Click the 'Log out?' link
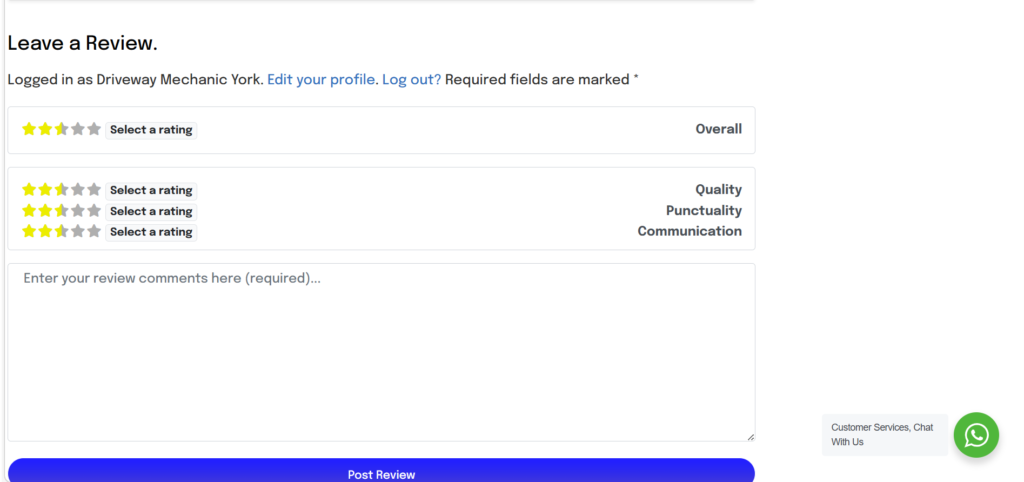Image resolution: width=1024 pixels, height=482 pixels. (x=411, y=79)
